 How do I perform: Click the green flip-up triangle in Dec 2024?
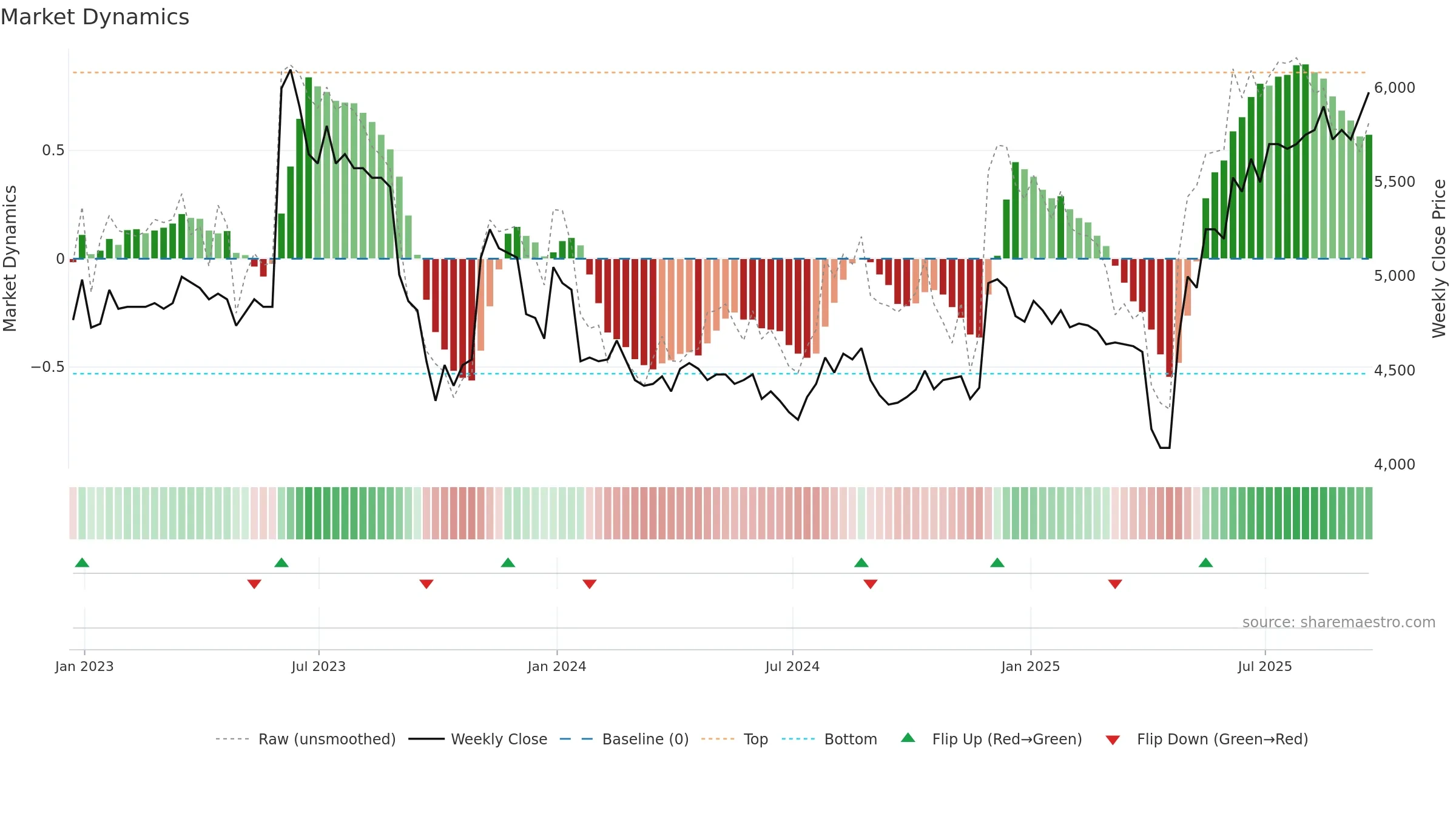coord(997,562)
